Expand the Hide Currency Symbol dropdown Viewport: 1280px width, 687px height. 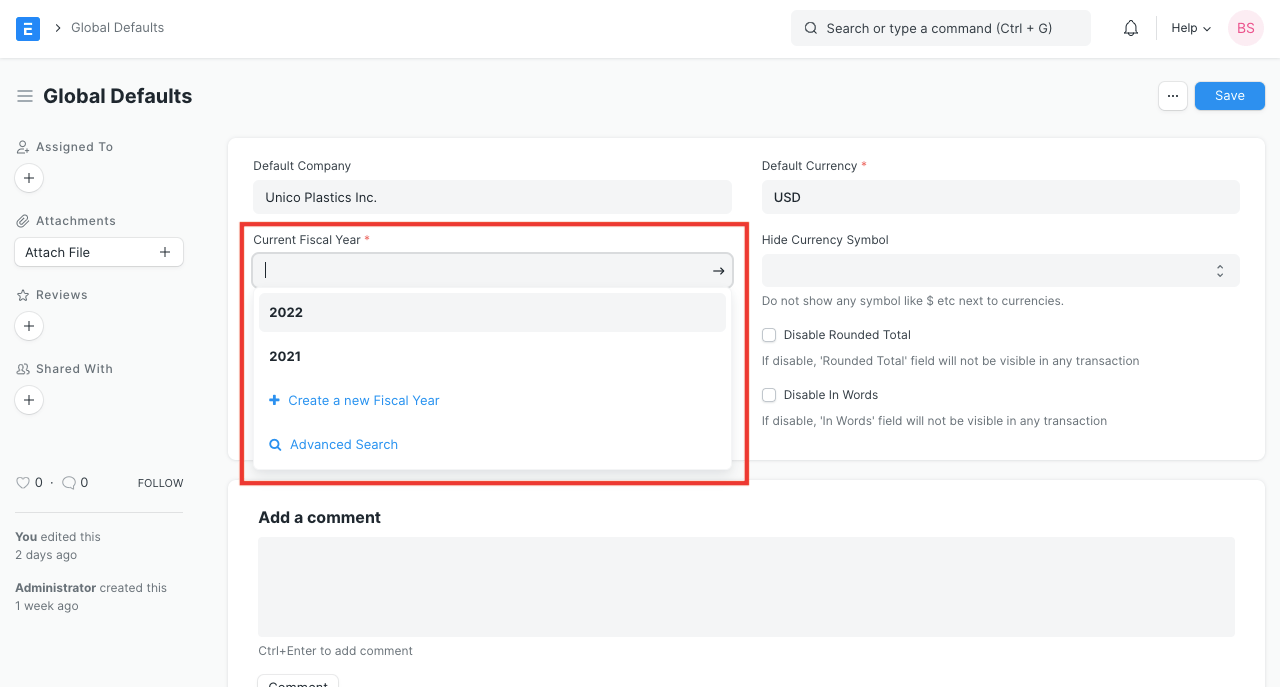[1000, 271]
